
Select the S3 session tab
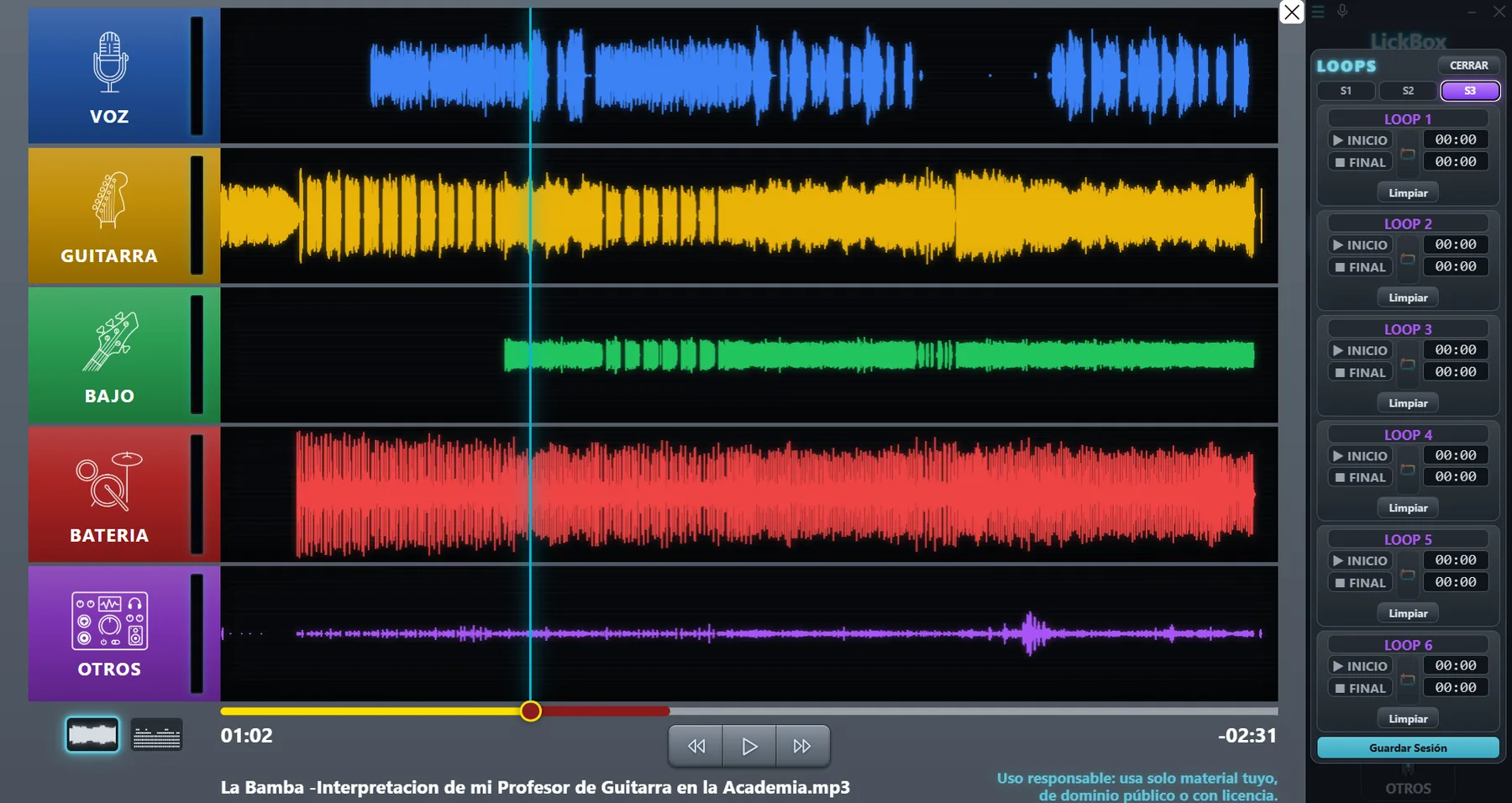pos(1470,91)
